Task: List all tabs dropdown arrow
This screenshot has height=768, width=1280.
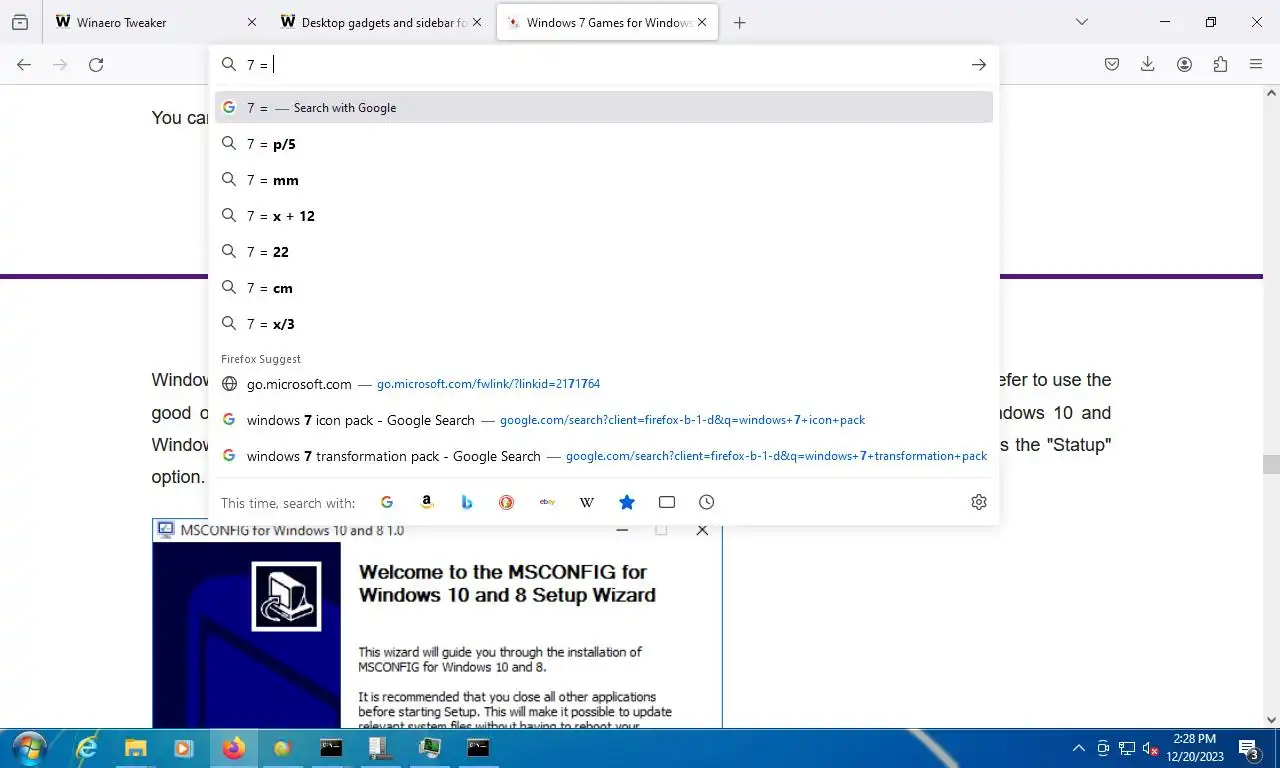Action: click(1082, 22)
